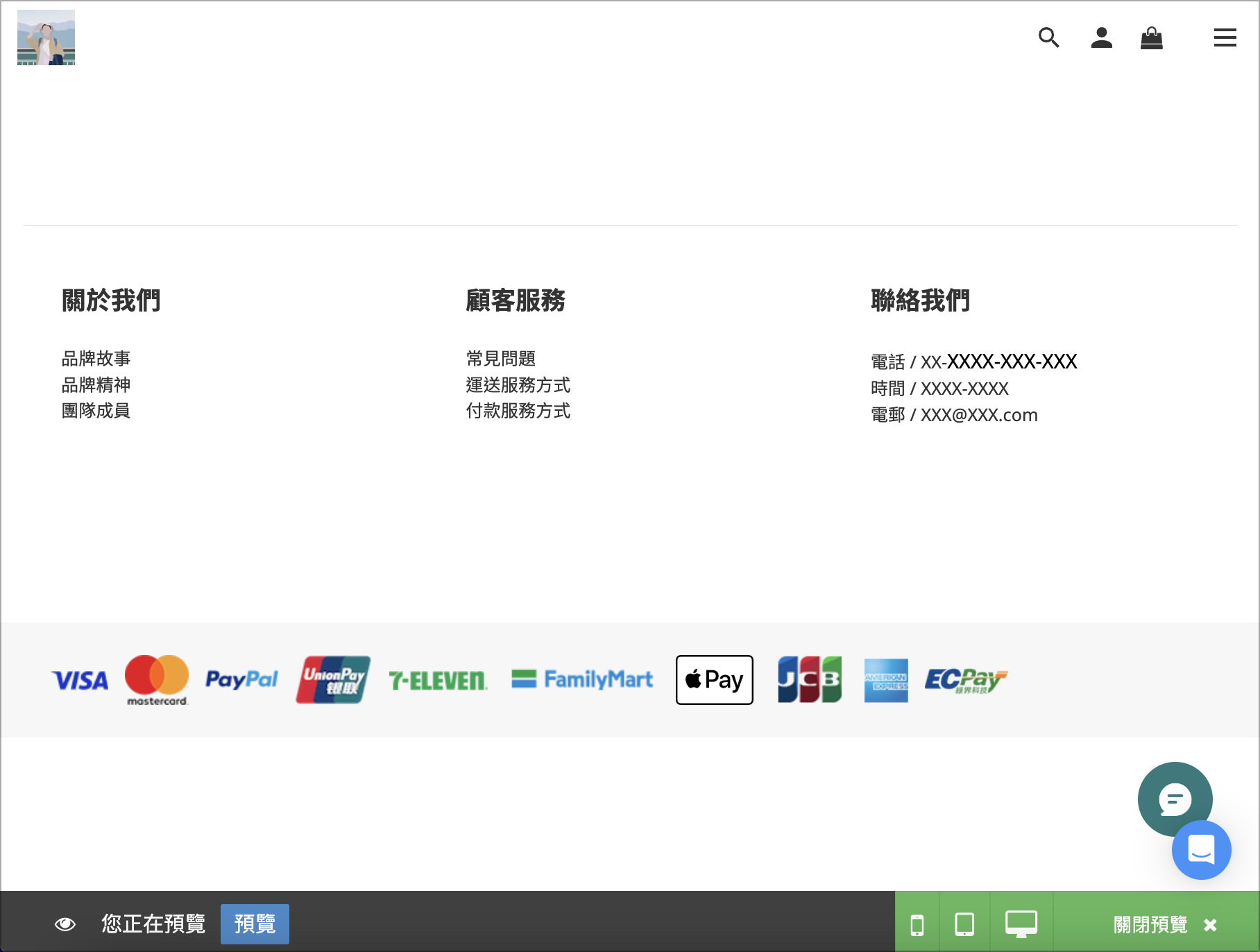
Task: Open the blue Intercom messenger button
Action: point(1201,850)
